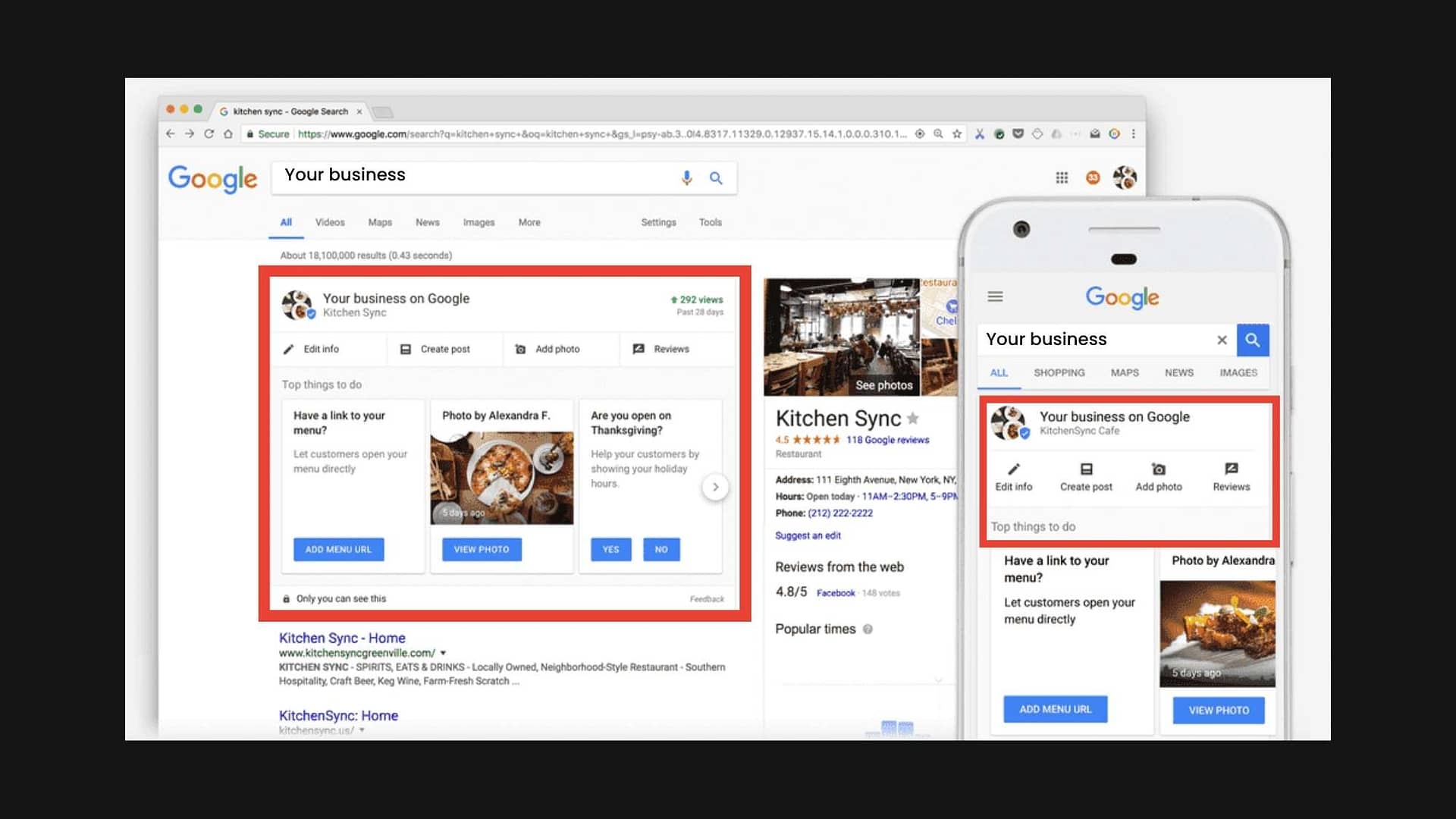Click the browser forward arrow

tap(190, 134)
